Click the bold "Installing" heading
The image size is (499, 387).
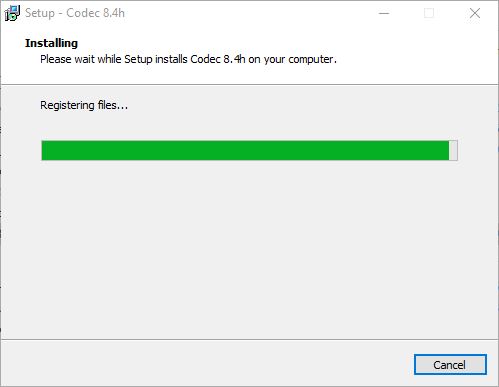[51, 43]
